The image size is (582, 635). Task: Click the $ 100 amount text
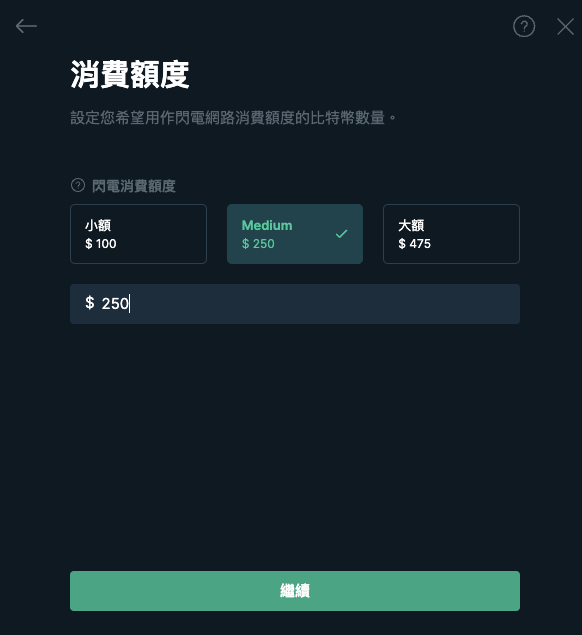tap(100, 243)
